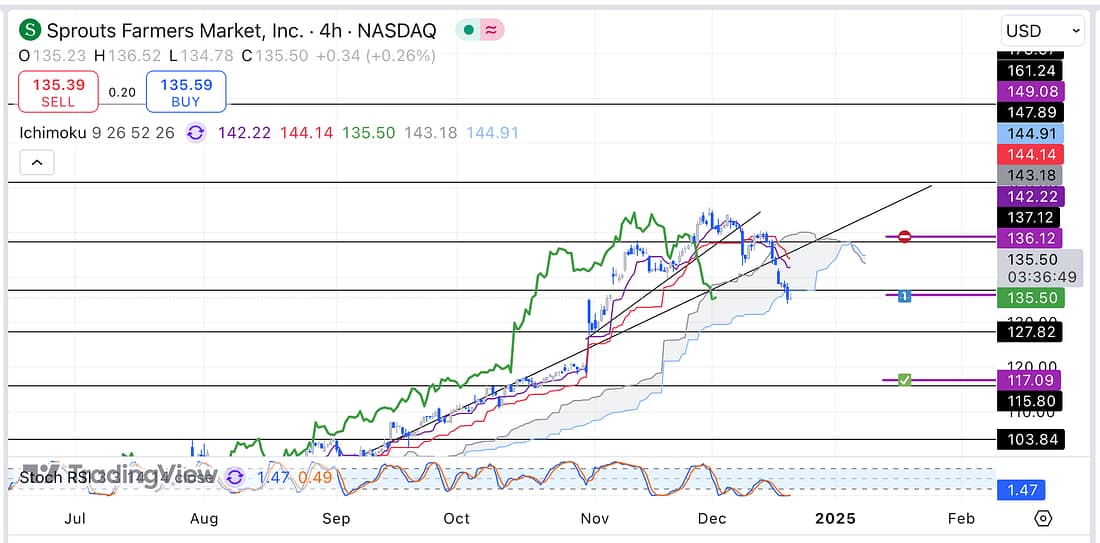This screenshot has width=1100, height=543.
Task: Click the 127.82 horizontal line price label
Action: pyautogui.click(x=1029, y=332)
